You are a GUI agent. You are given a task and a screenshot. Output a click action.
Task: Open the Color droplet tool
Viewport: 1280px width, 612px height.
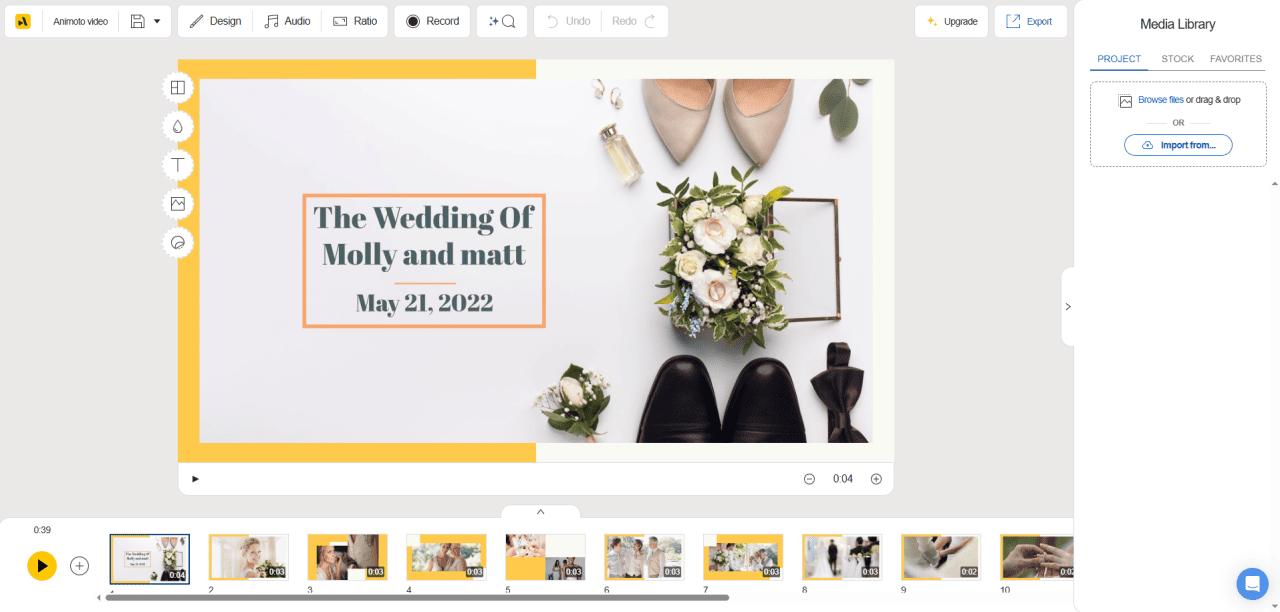178,127
